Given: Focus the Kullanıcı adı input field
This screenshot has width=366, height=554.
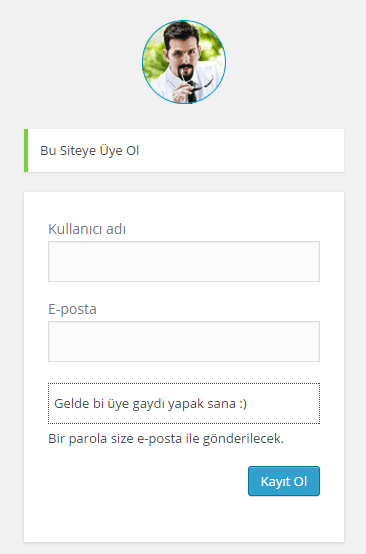Looking at the screenshot, I should click(184, 261).
